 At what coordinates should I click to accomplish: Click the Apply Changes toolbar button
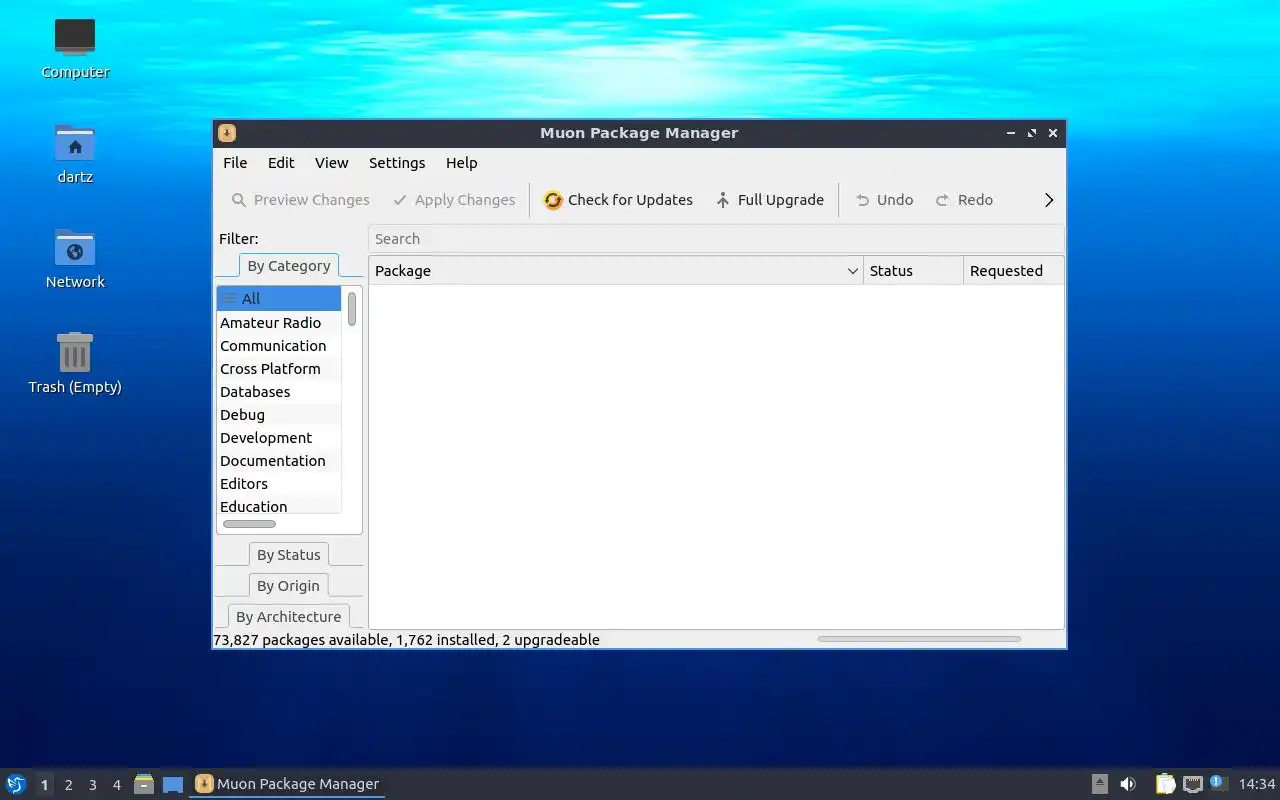click(x=454, y=200)
